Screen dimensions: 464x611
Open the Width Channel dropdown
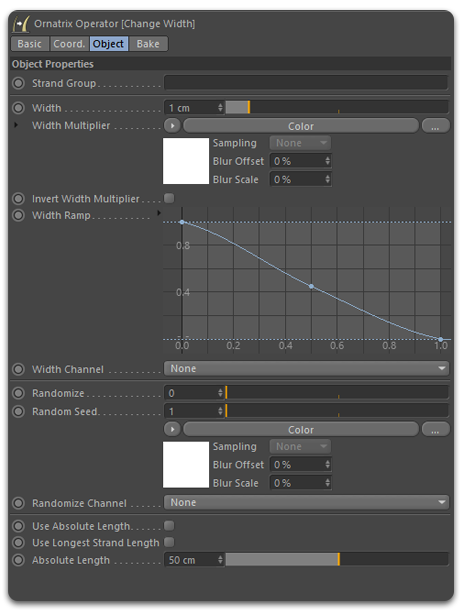[x=306, y=369]
